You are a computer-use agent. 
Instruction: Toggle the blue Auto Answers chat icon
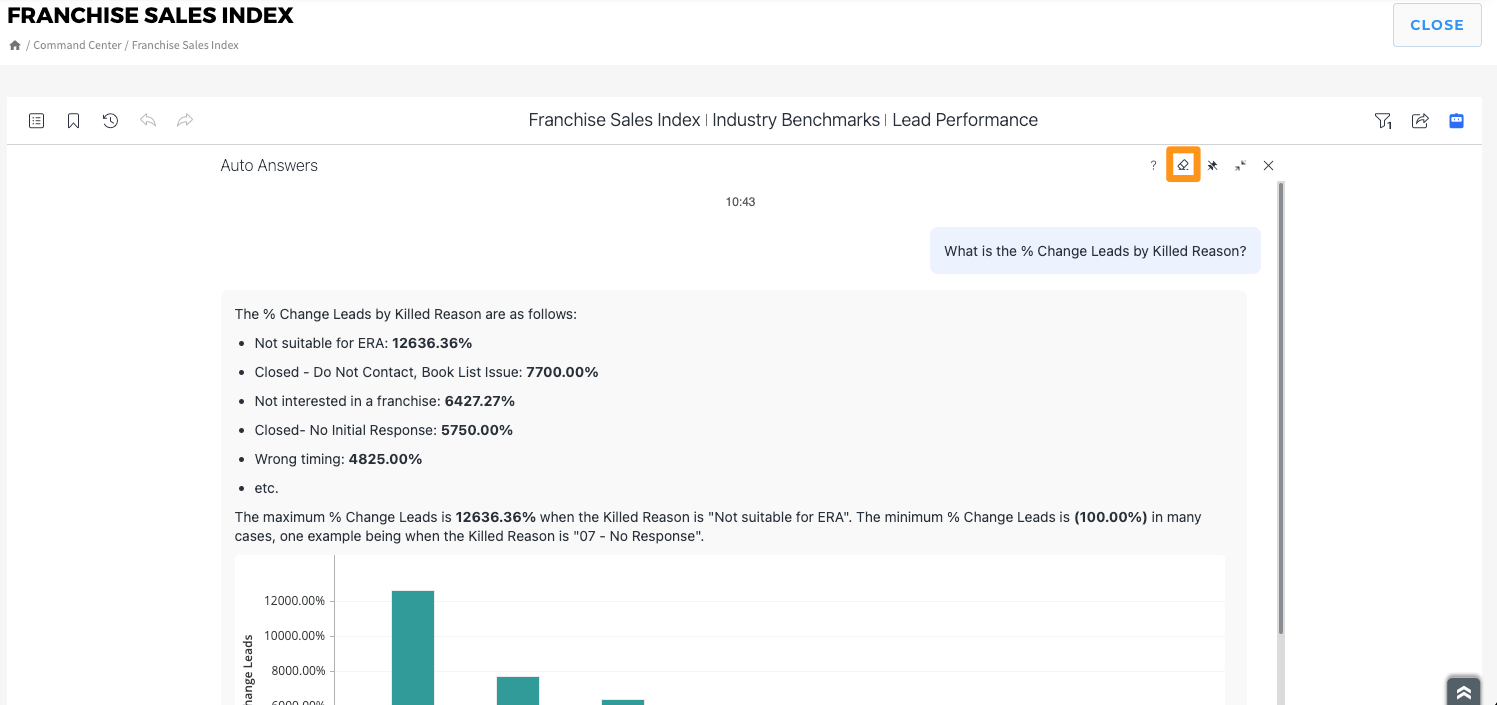[1457, 120]
